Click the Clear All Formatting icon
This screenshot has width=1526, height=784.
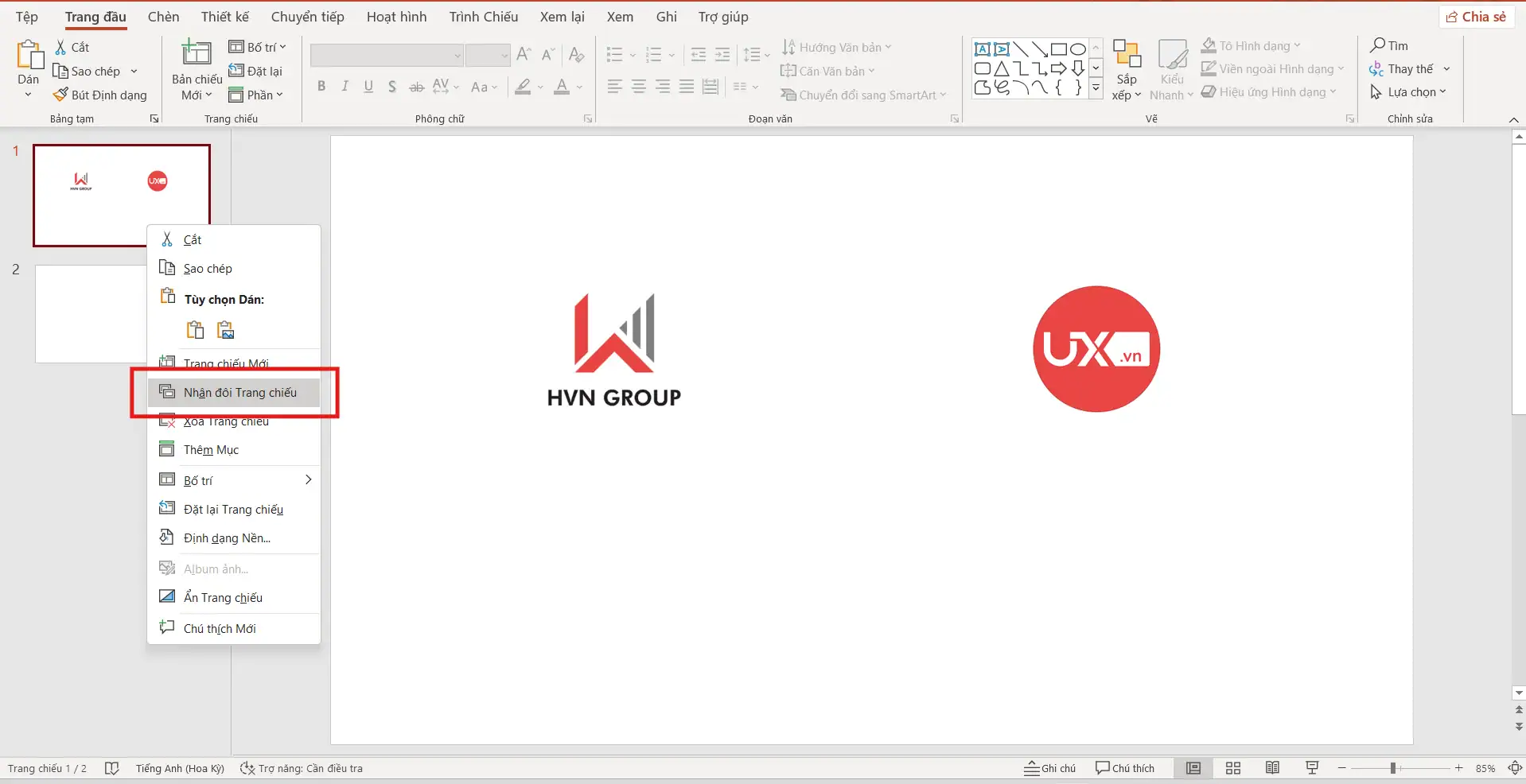tap(576, 54)
